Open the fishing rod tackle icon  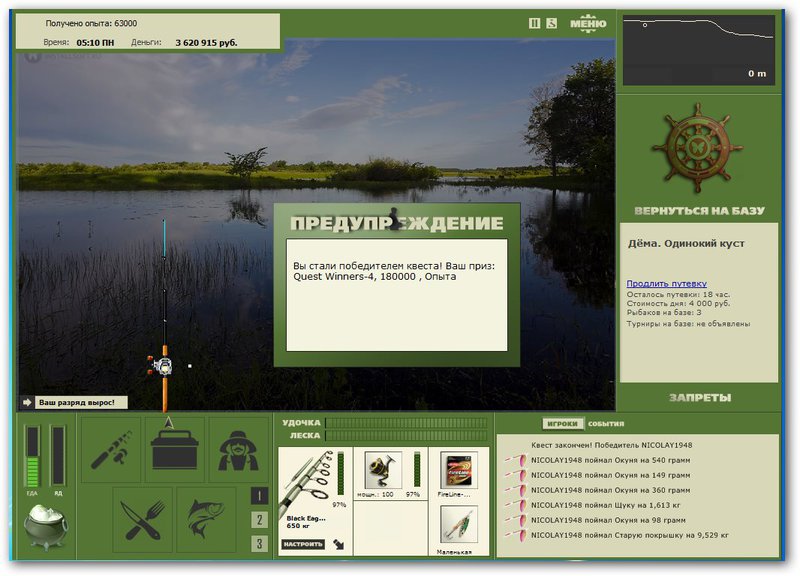(x=111, y=449)
